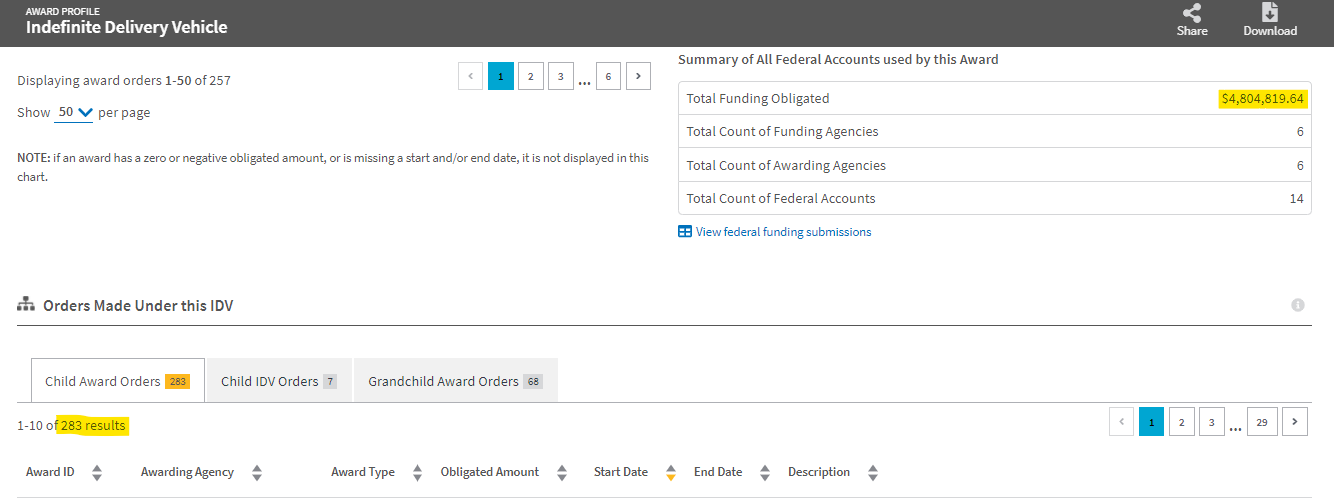This screenshot has height=501, width=1334.
Task: Sort by Award ID column arrows
Action: pyautogui.click(x=97, y=472)
